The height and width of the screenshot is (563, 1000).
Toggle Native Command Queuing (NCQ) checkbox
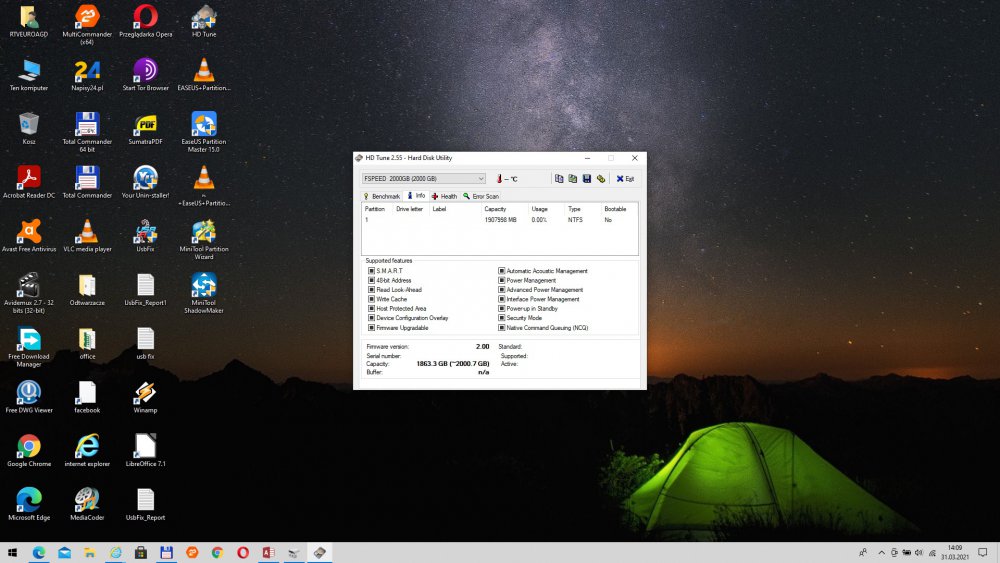pos(502,328)
